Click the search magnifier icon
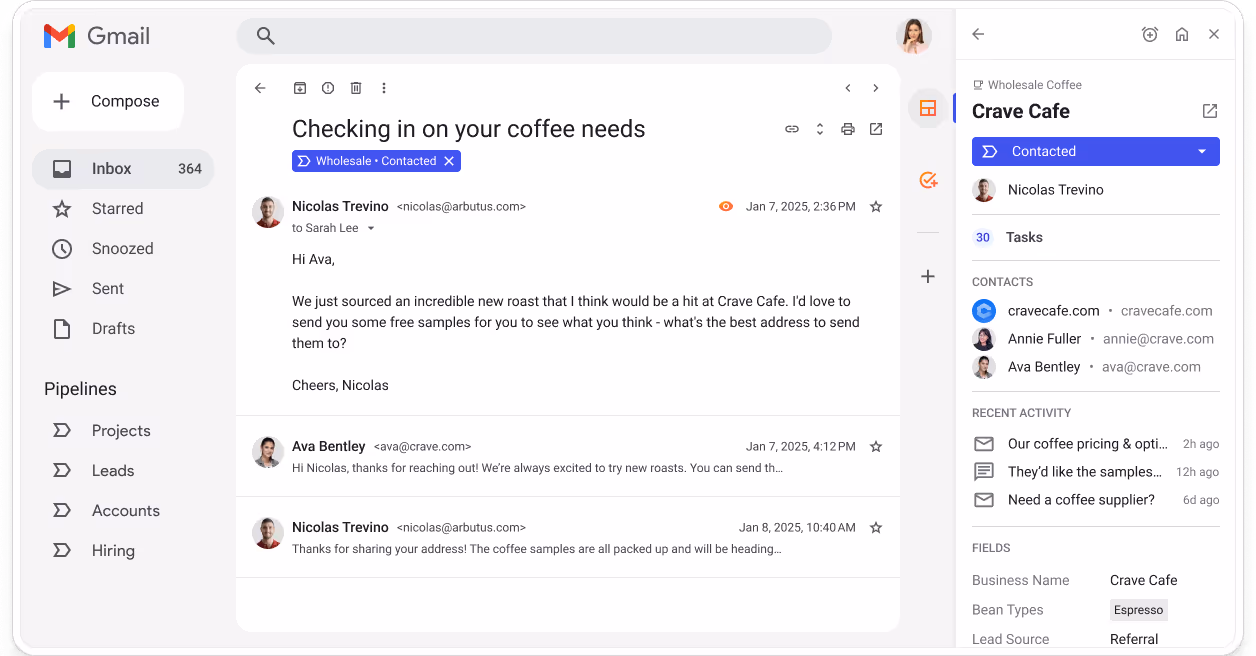This screenshot has height=656, width=1256. point(265,36)
